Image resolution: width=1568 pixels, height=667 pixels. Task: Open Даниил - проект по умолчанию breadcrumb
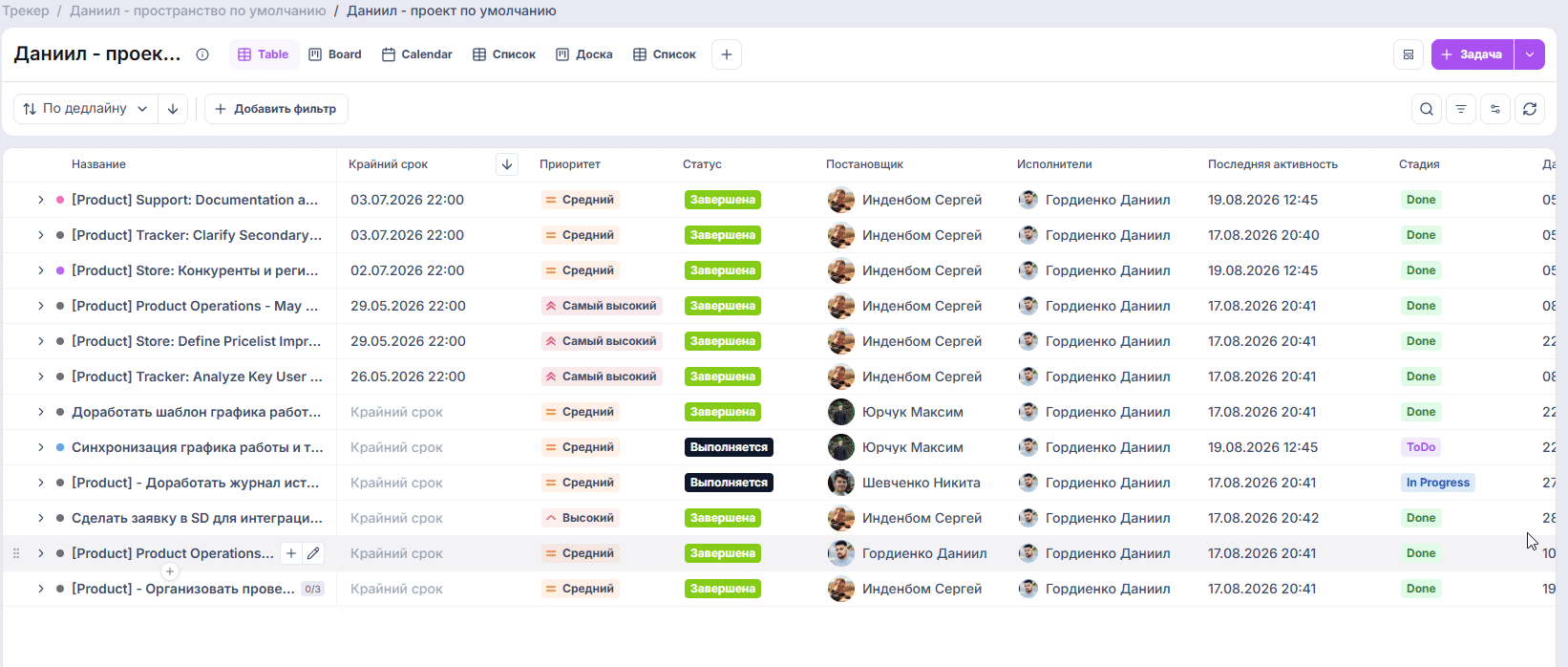click(452, 11)
